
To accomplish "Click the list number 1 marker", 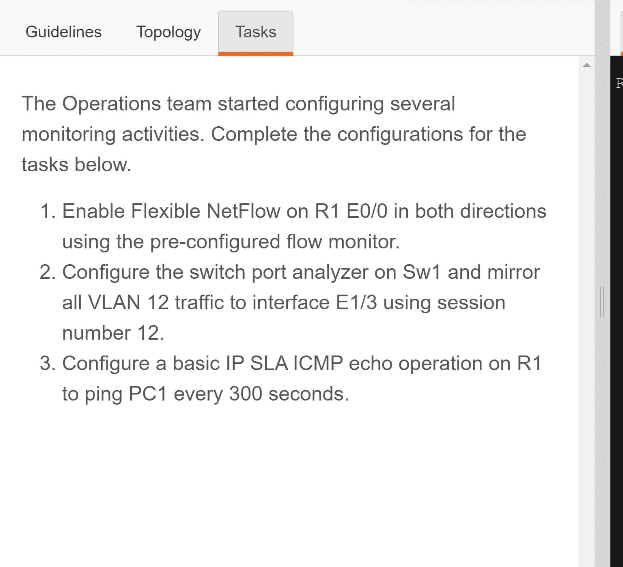I will (x=47, y=211).
